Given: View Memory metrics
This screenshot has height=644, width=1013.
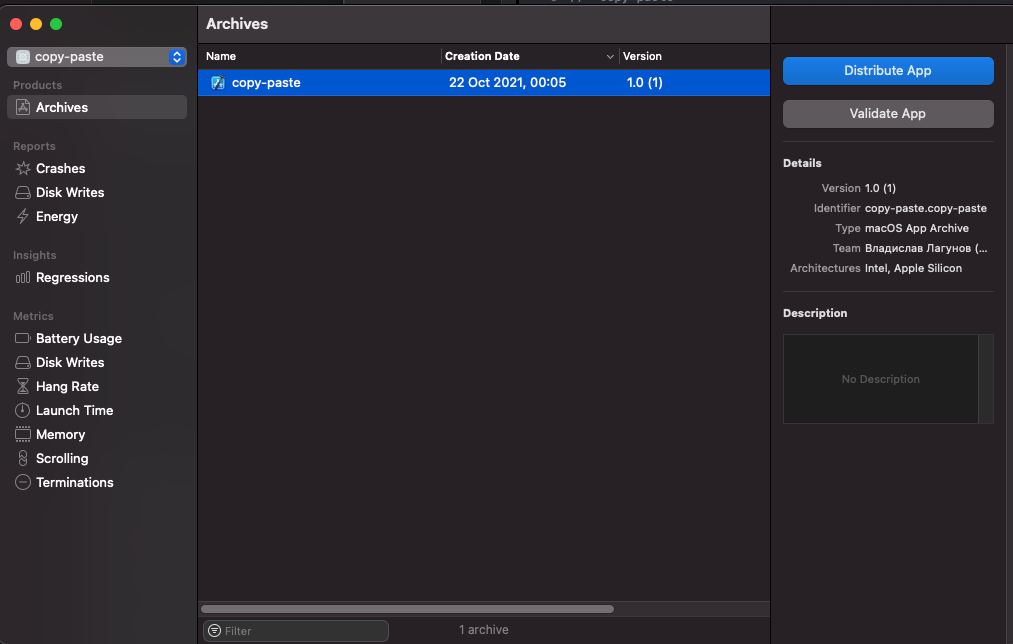Looking at the screenshot, I should (x=60, y=434).
